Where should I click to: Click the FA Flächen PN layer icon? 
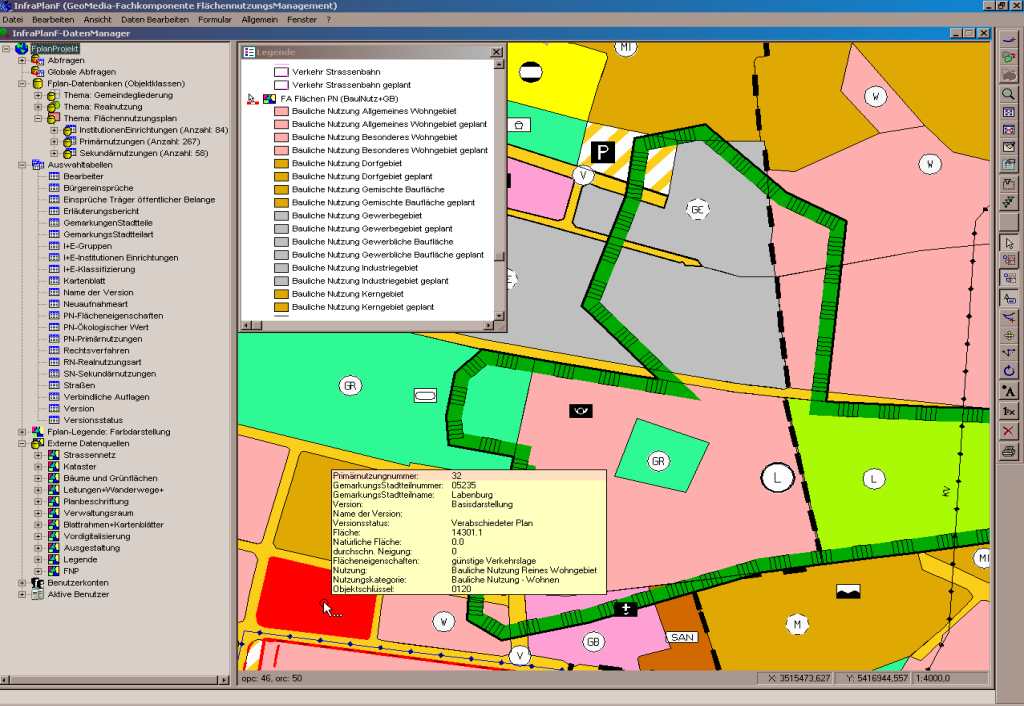point(268,99)
